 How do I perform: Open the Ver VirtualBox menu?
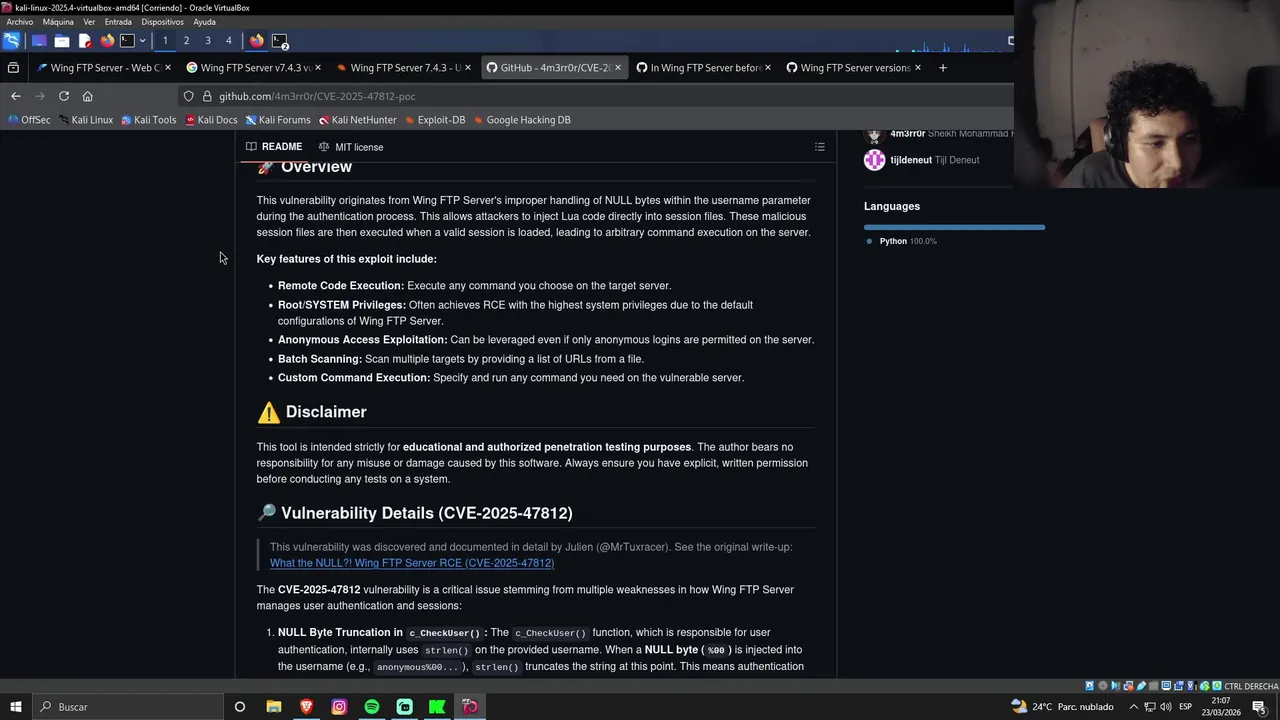coord(89,22)
